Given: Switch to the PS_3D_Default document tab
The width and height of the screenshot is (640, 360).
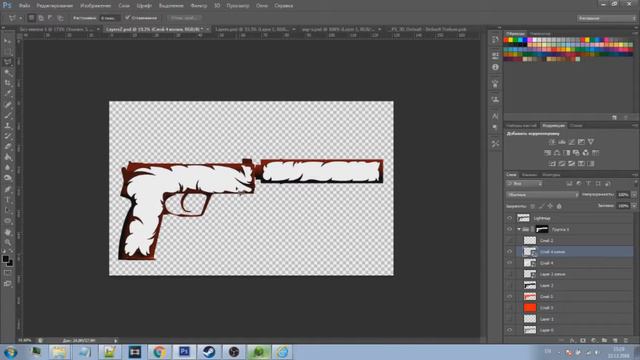Looking at the screenshot, I should (x=428, y=29).
